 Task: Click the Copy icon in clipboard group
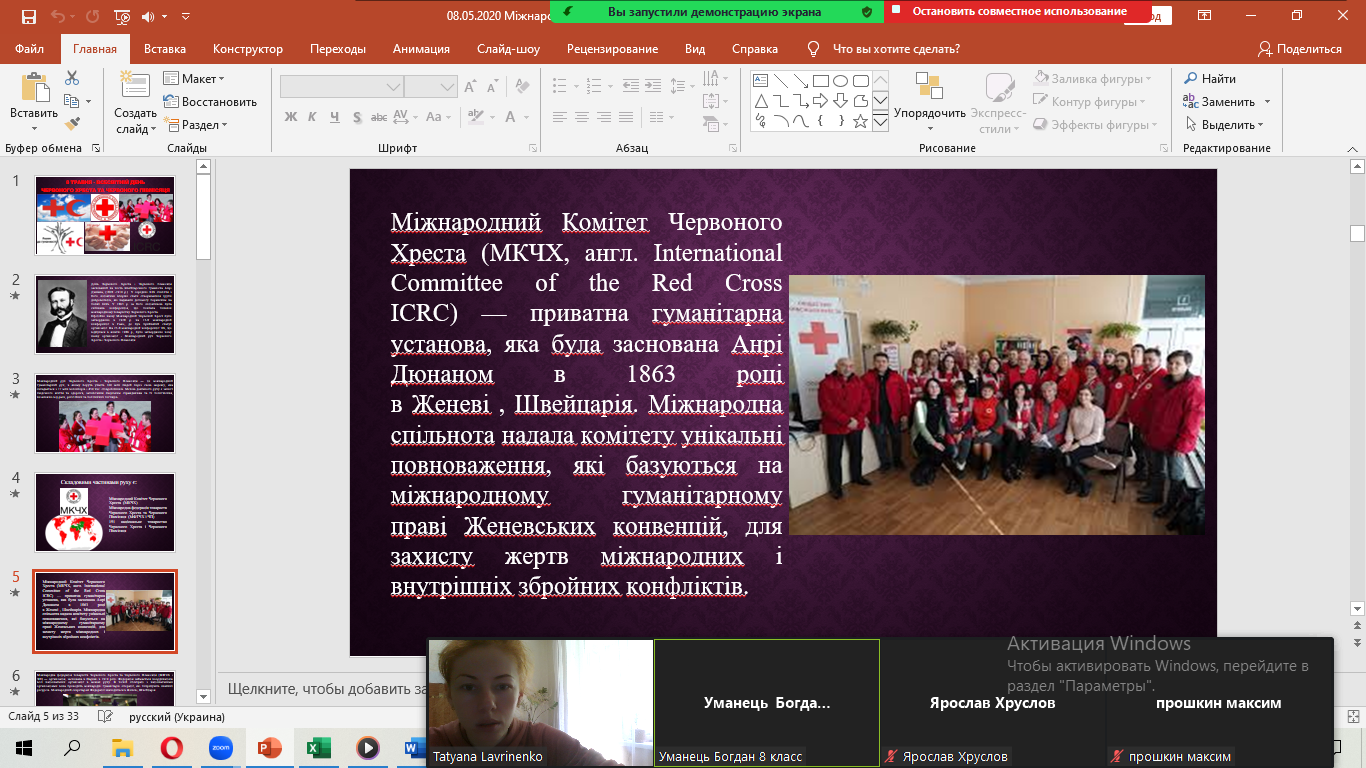tap(72, 101)
